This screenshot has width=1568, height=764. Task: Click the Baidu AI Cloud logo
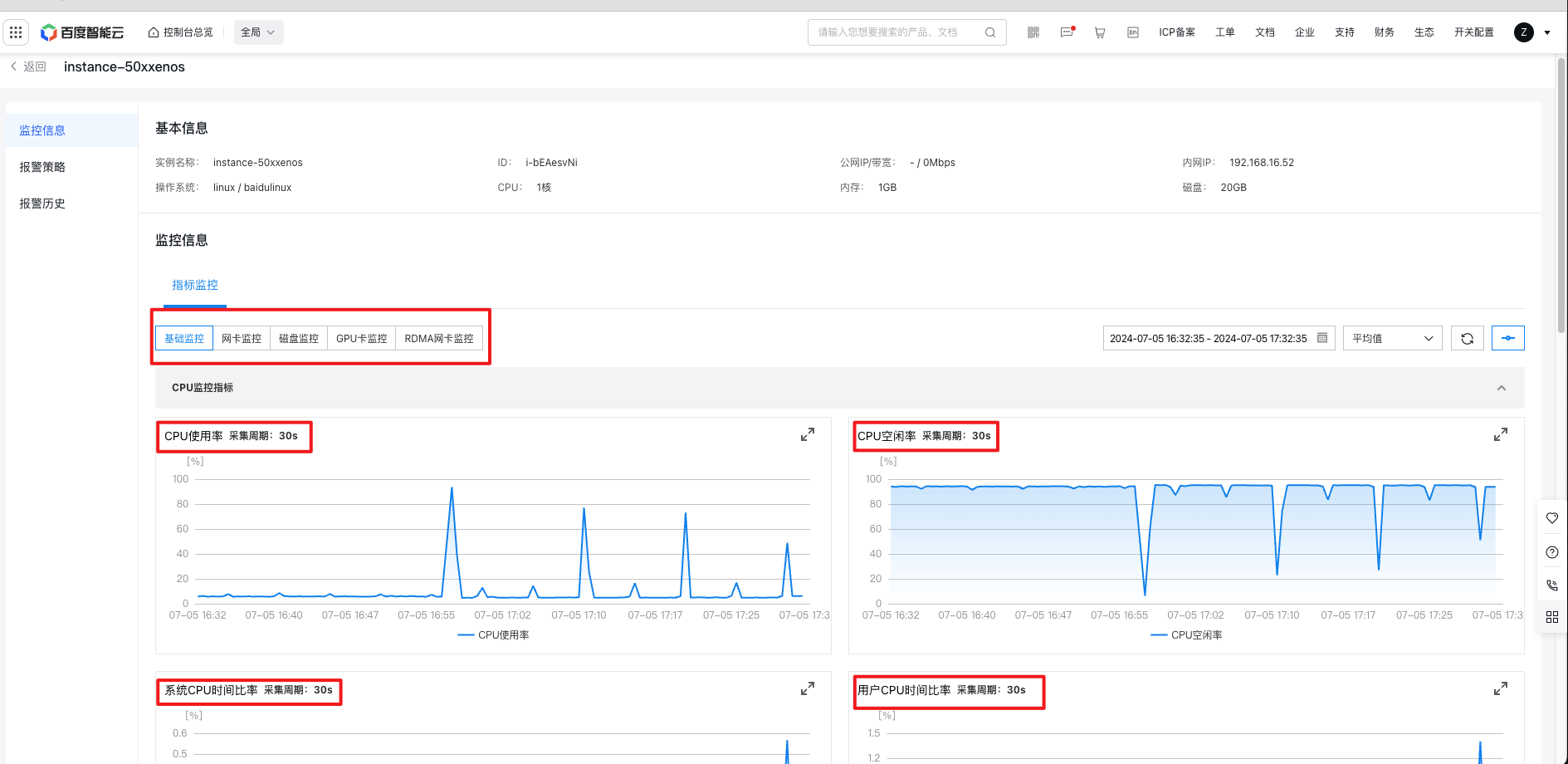[82, 32]
